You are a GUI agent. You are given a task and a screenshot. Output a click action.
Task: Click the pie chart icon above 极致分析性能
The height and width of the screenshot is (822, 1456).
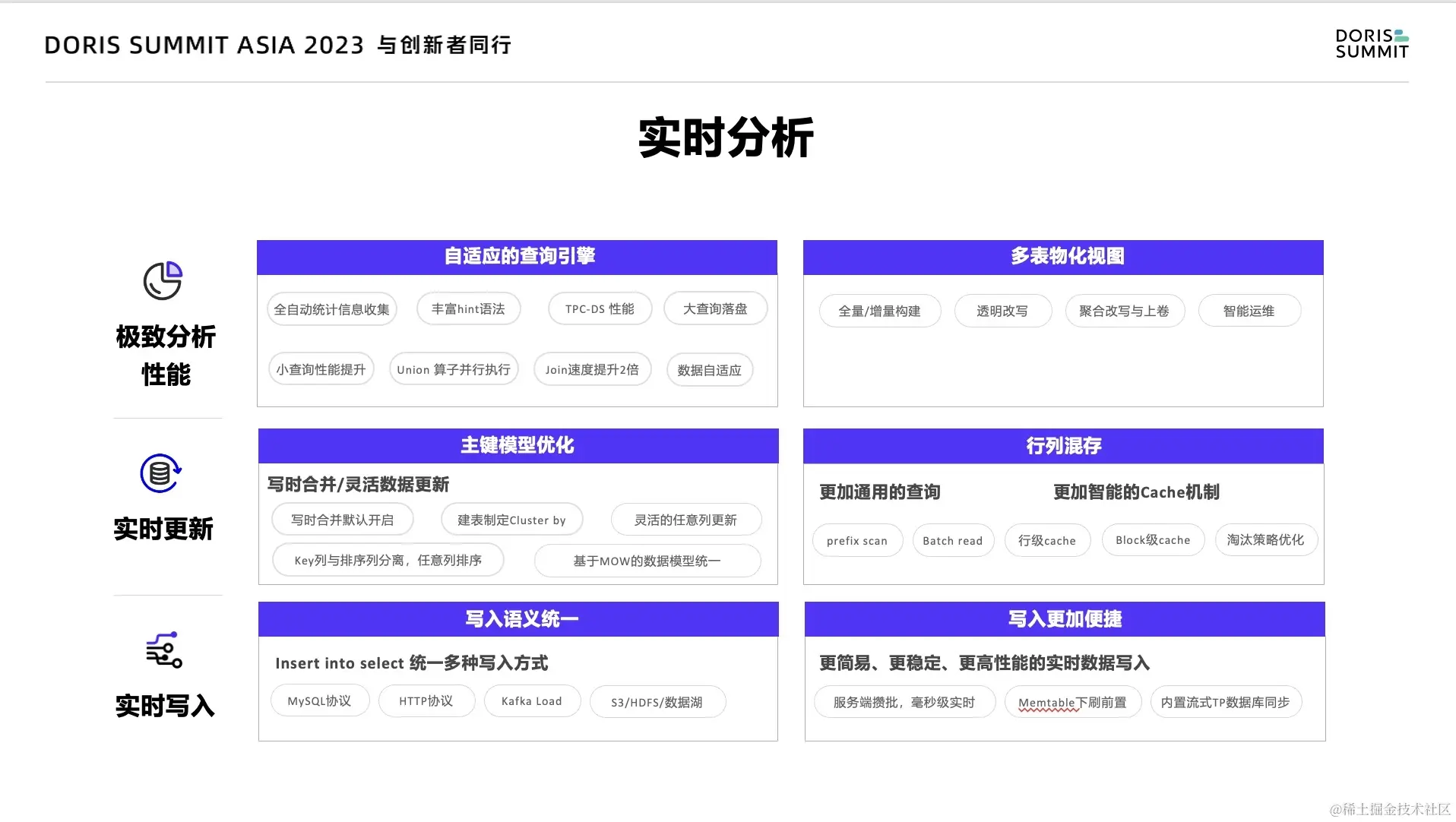[163, 280]
